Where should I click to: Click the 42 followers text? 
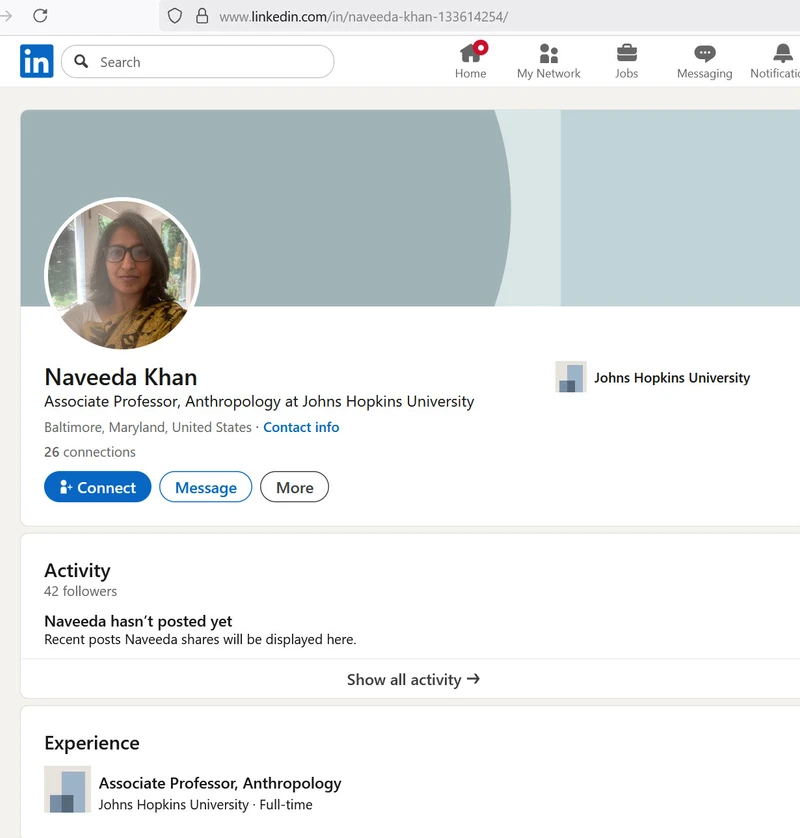pyautogui.click(x=80, y=592)
